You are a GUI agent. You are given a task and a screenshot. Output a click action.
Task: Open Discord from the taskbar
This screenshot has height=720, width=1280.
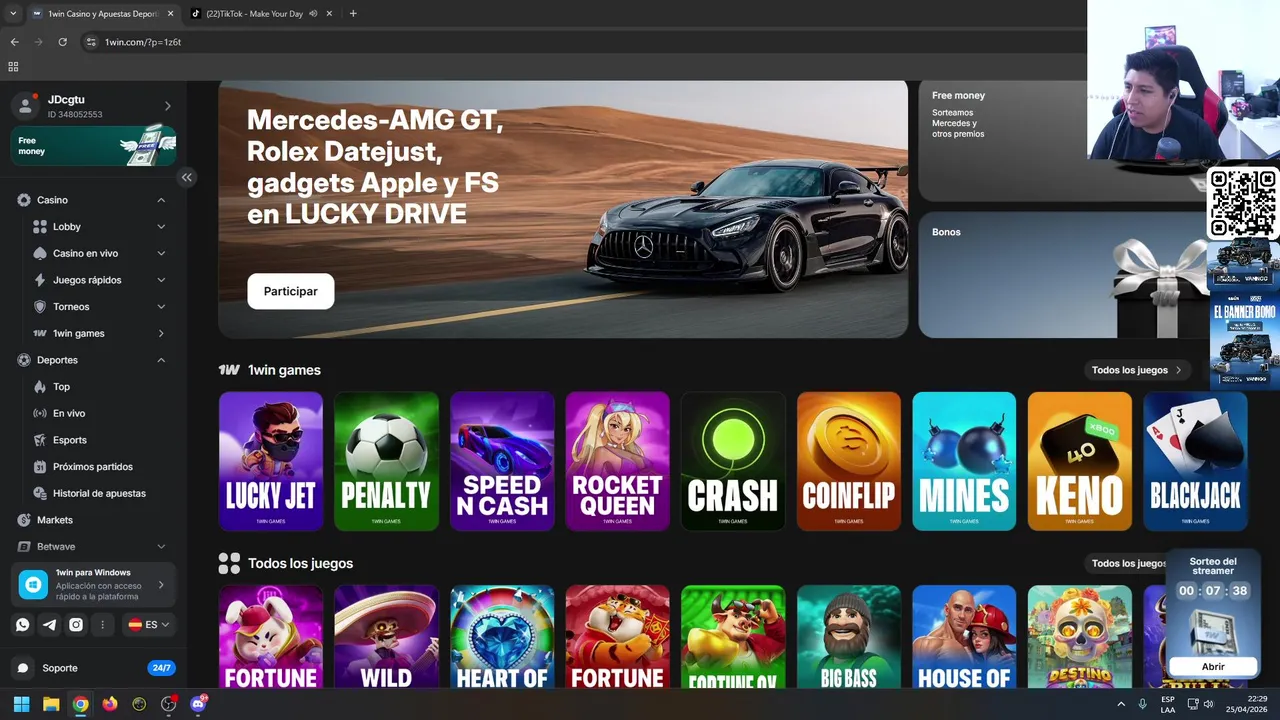click(198, 704)
